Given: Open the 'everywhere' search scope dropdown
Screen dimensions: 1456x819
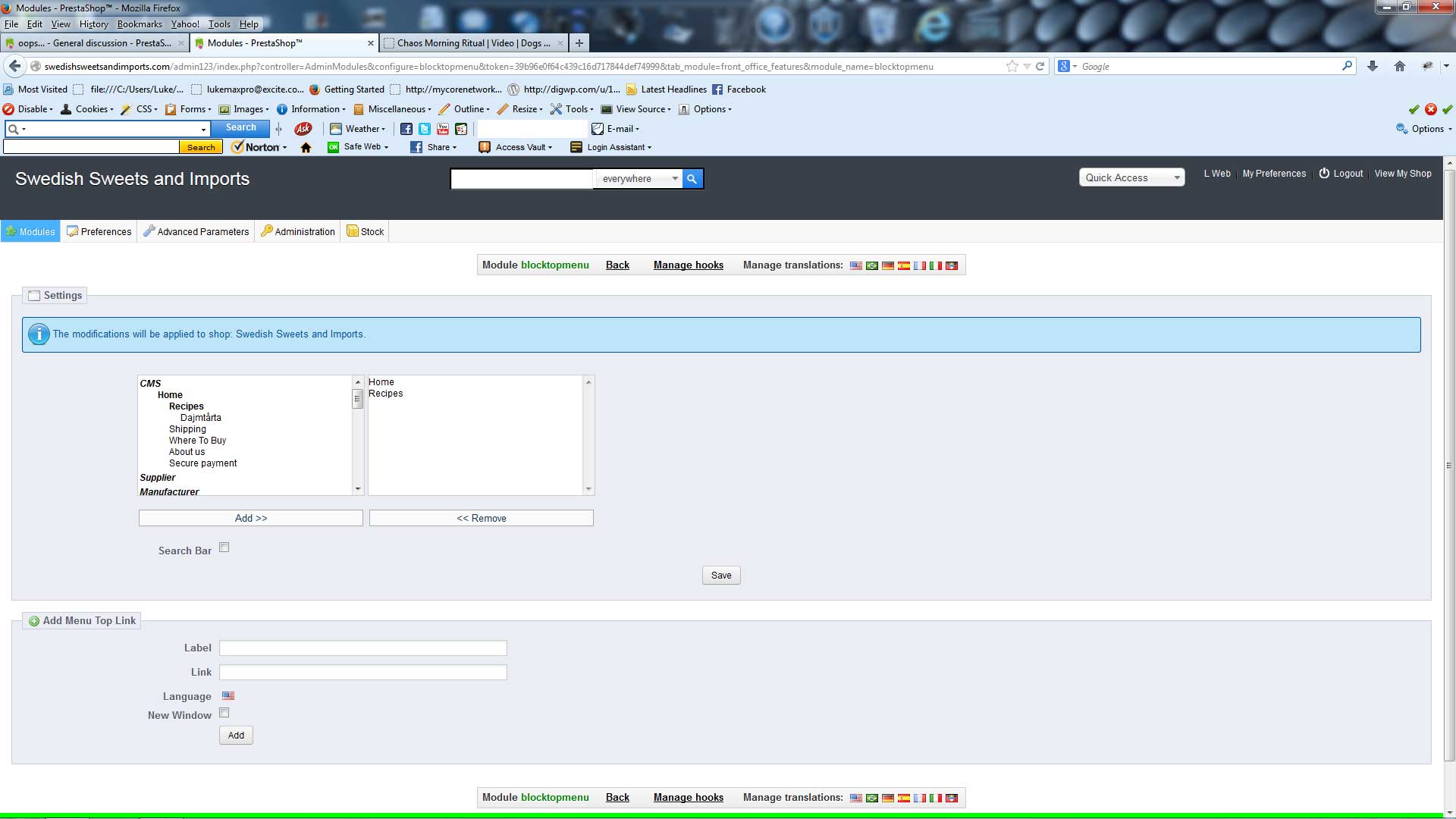Looking at the screenshot, I should [x=639, y=179].
